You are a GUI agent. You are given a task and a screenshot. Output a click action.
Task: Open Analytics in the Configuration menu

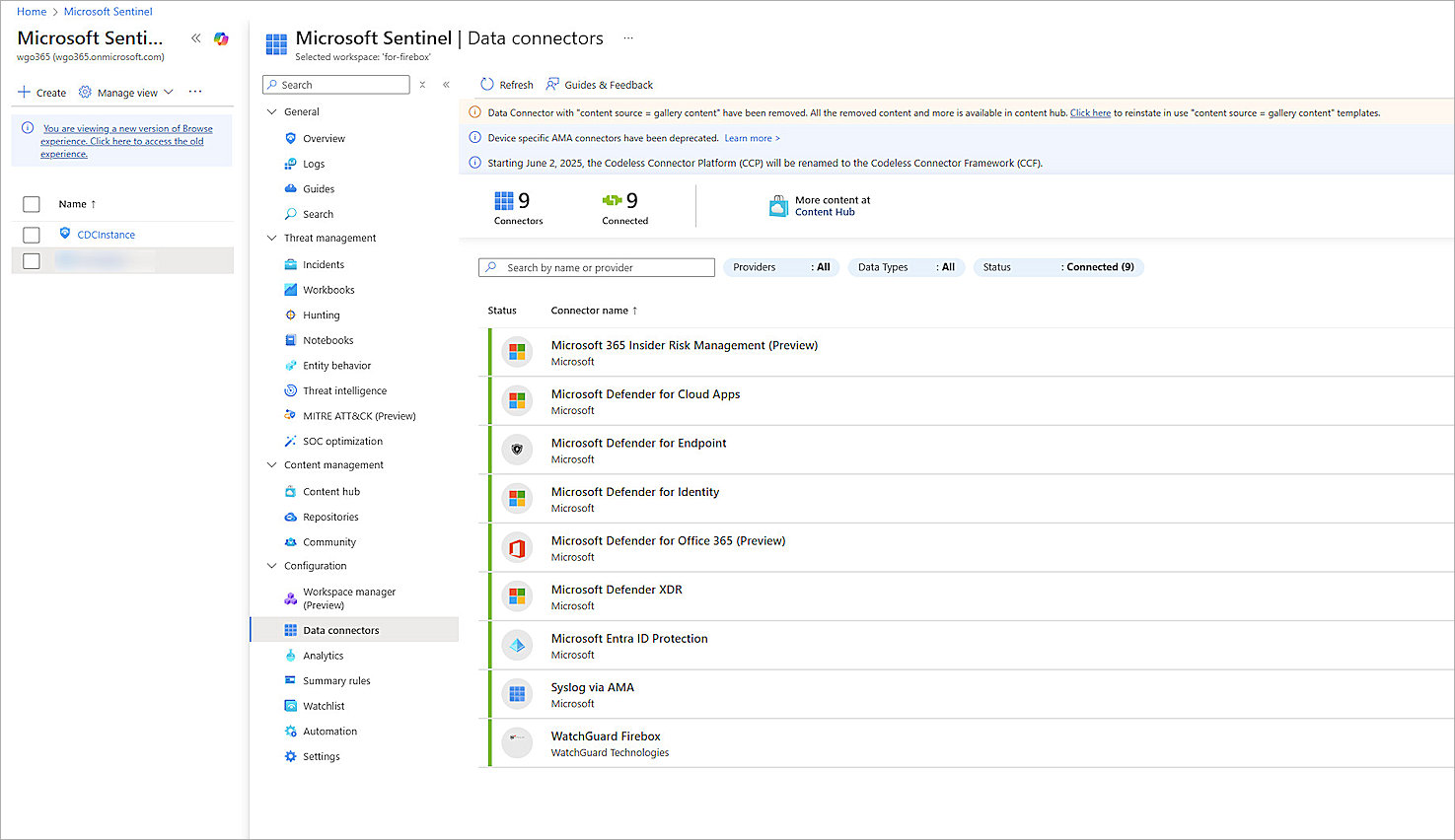tap(323, 656)
